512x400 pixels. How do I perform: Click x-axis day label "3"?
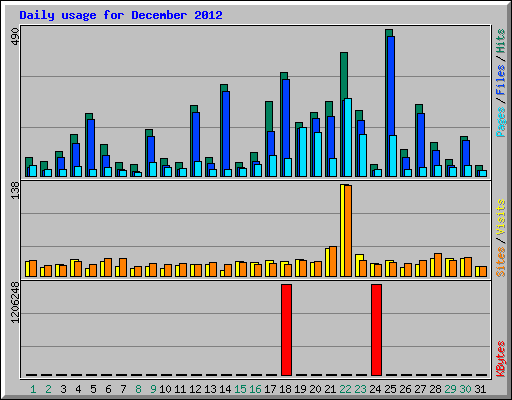coord(63,389)
